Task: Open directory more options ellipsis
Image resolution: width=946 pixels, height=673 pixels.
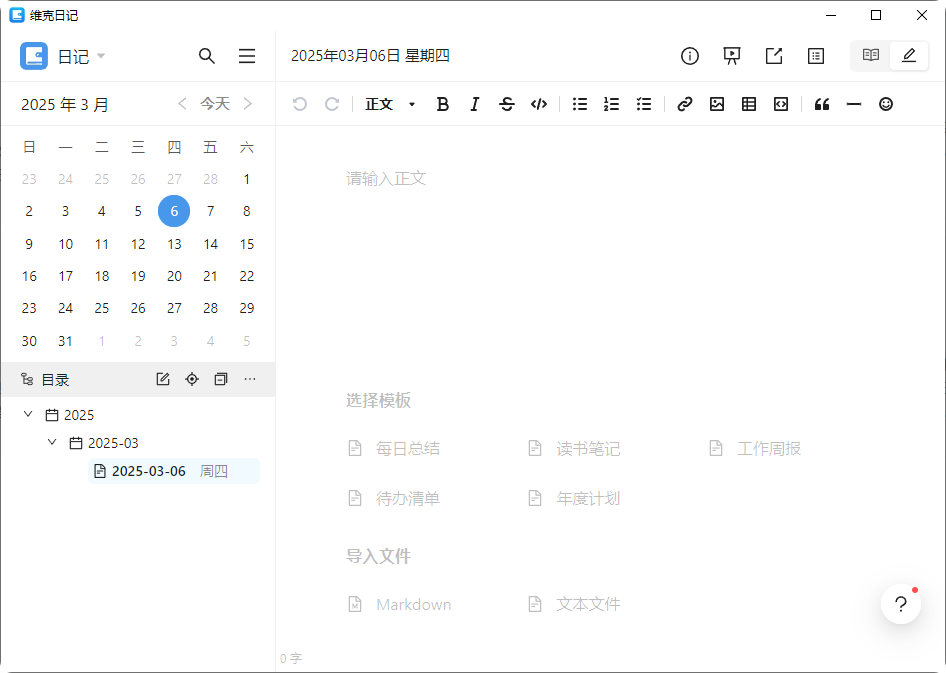Action: pyautogui.click(x=250, y=379)
